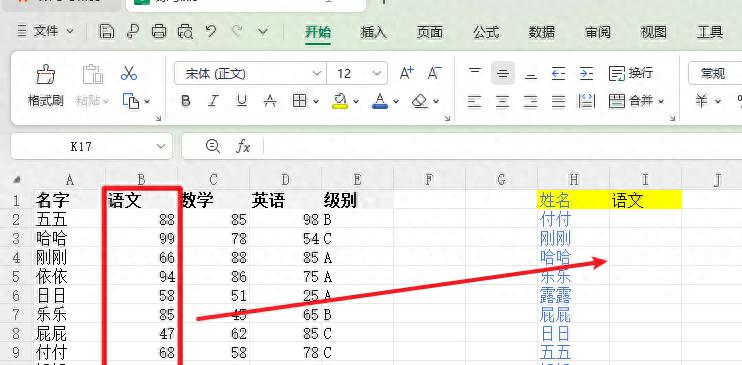Image resolution: width=742 pixels, height=365 pixels.
Task: Toggle middle vertical alignment
Action: point(503,73)
